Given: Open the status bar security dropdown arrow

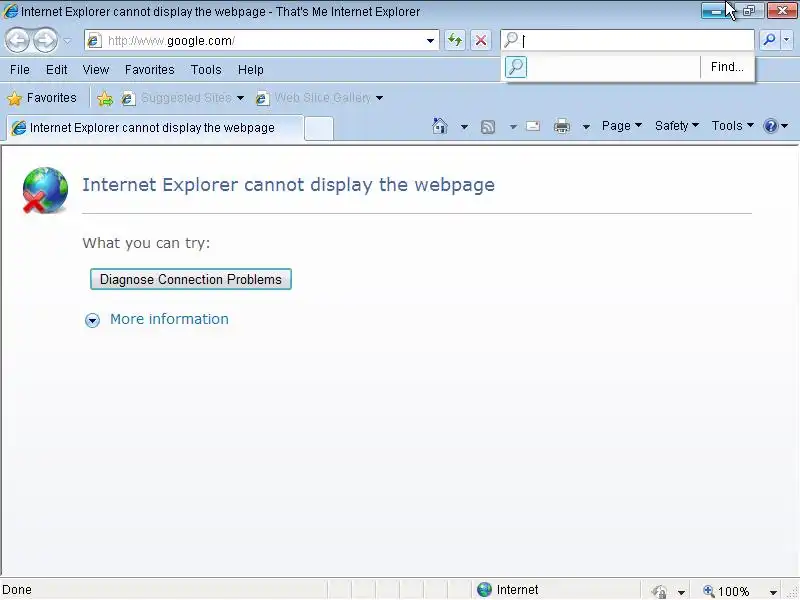Looking at the screenshot, I should 681,592.
